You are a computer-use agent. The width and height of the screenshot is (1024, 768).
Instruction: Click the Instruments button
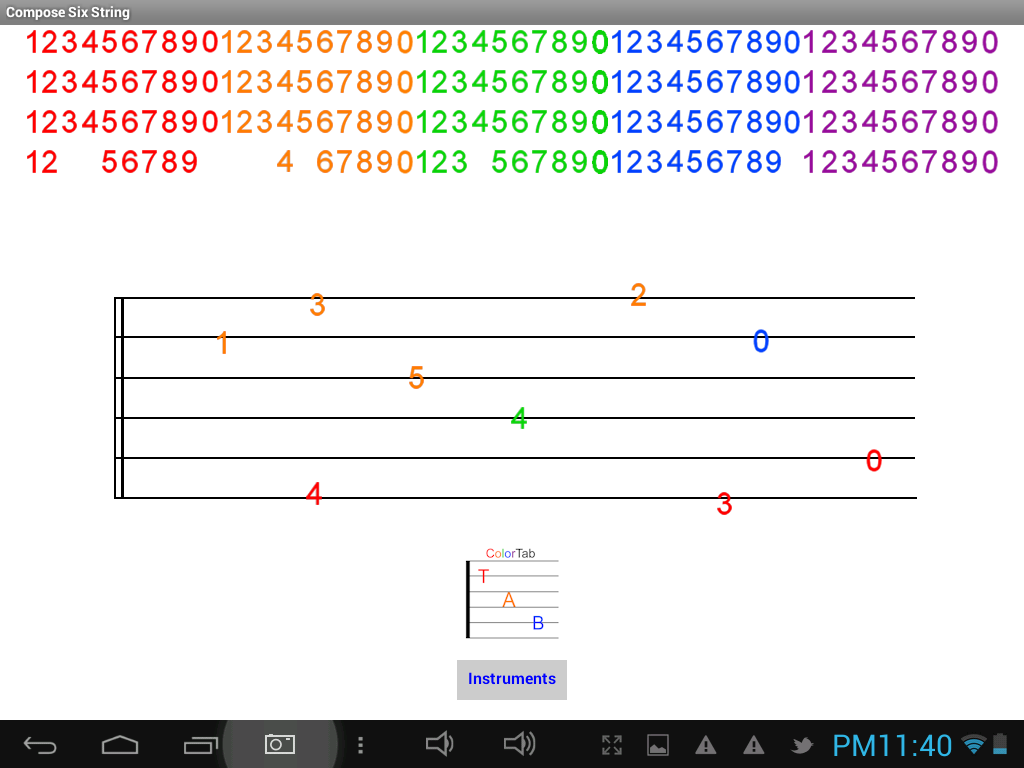point(512,679)
